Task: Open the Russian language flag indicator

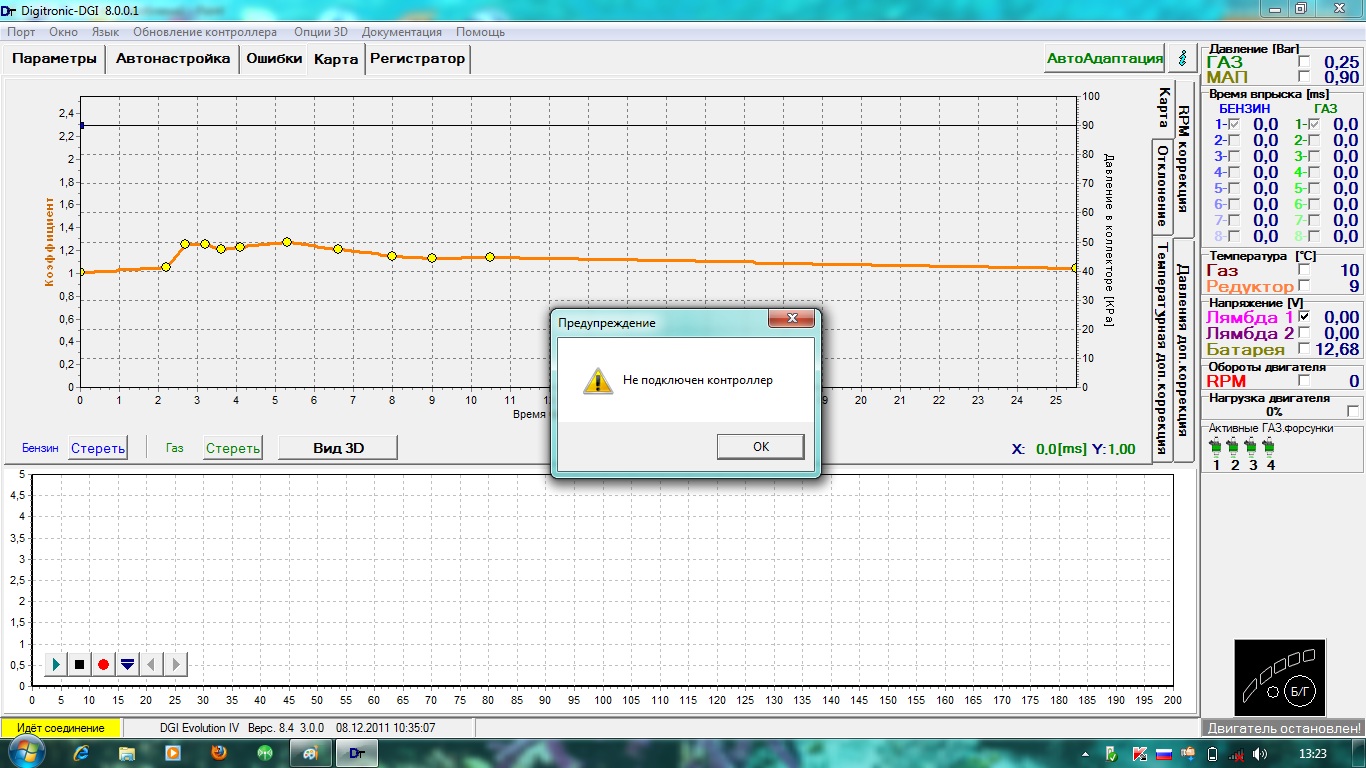Action: 1164,753
